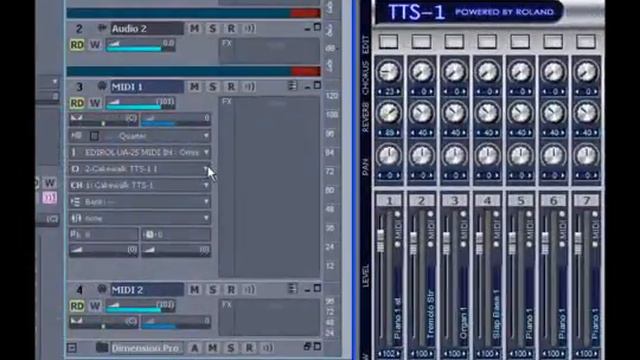
Task: Solo the MIDI 2 track
Action: (x=212, y=290)
